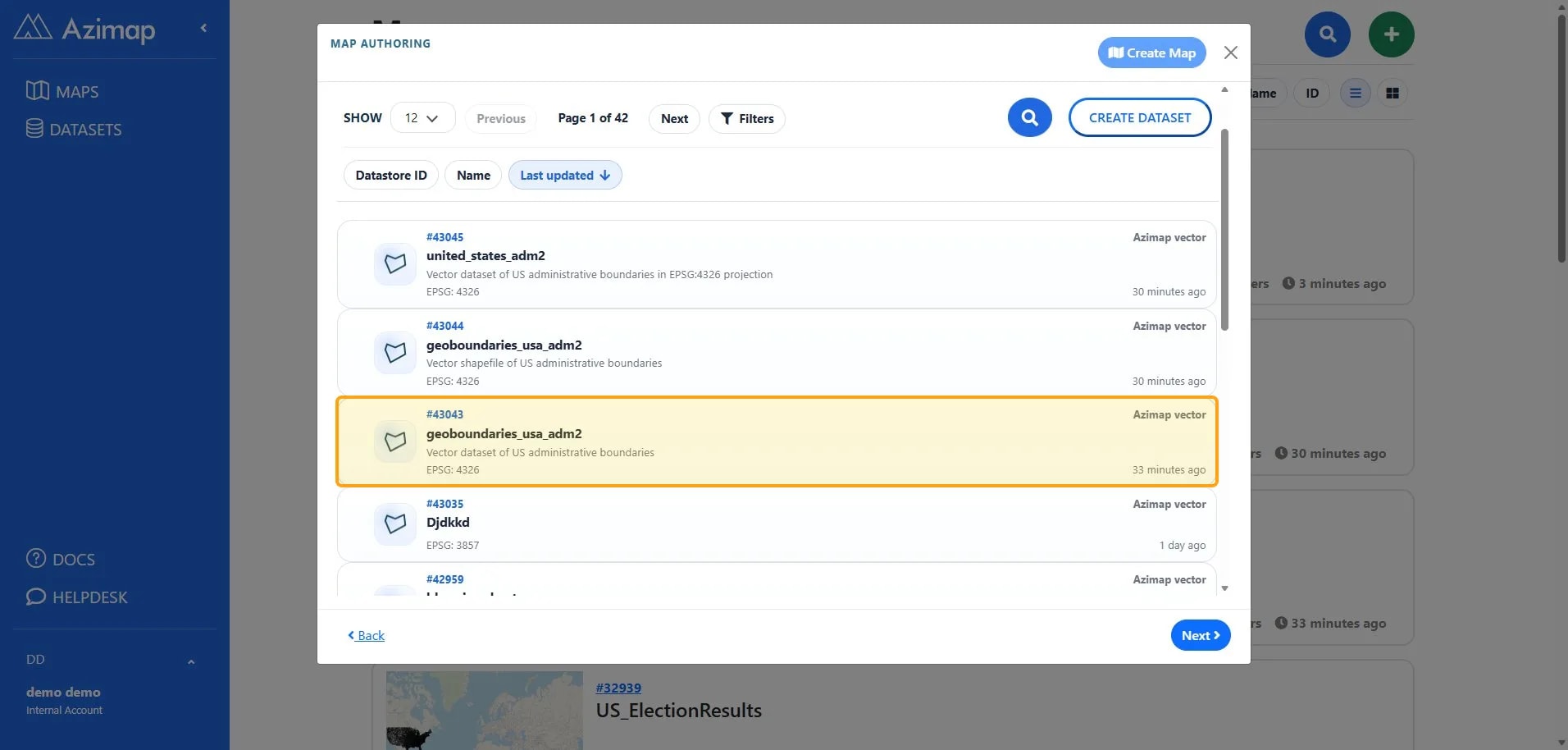Screen dimensions: 1568x750
Task: Open the green add-new plus button
Action: pos(1391,34)
